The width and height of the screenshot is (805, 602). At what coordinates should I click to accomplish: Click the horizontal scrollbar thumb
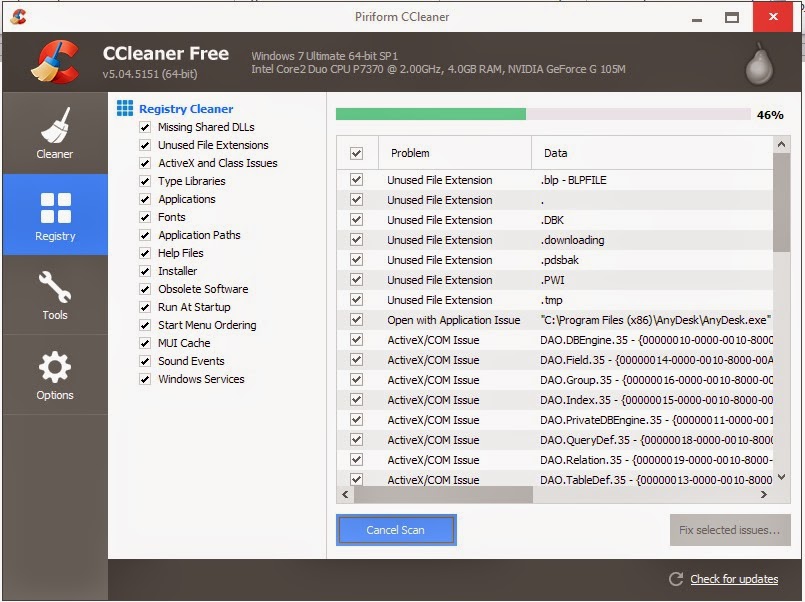coord(444,495)
